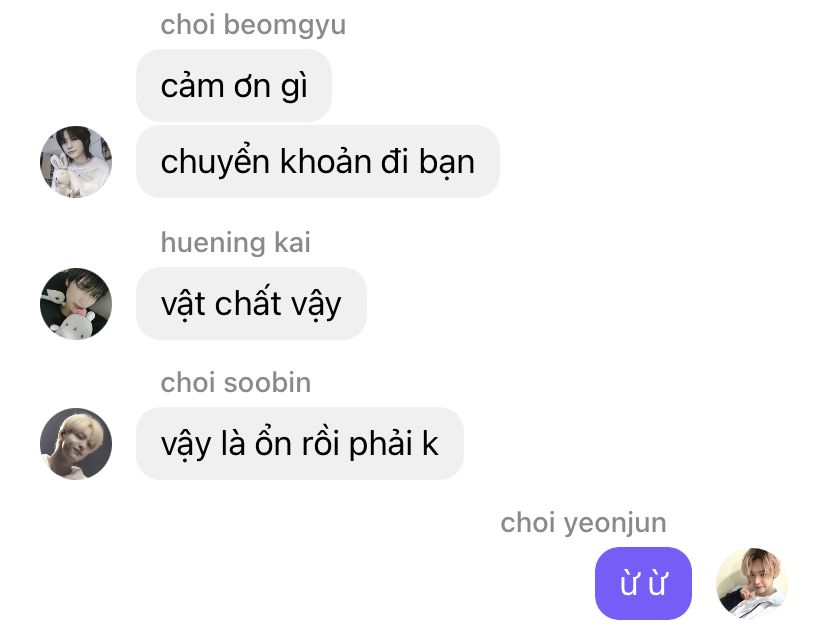The height and width of the screenshot is (638, 828).
Task: Open choi beomgyu's profile avatar
Action: (x=76, y=162)
